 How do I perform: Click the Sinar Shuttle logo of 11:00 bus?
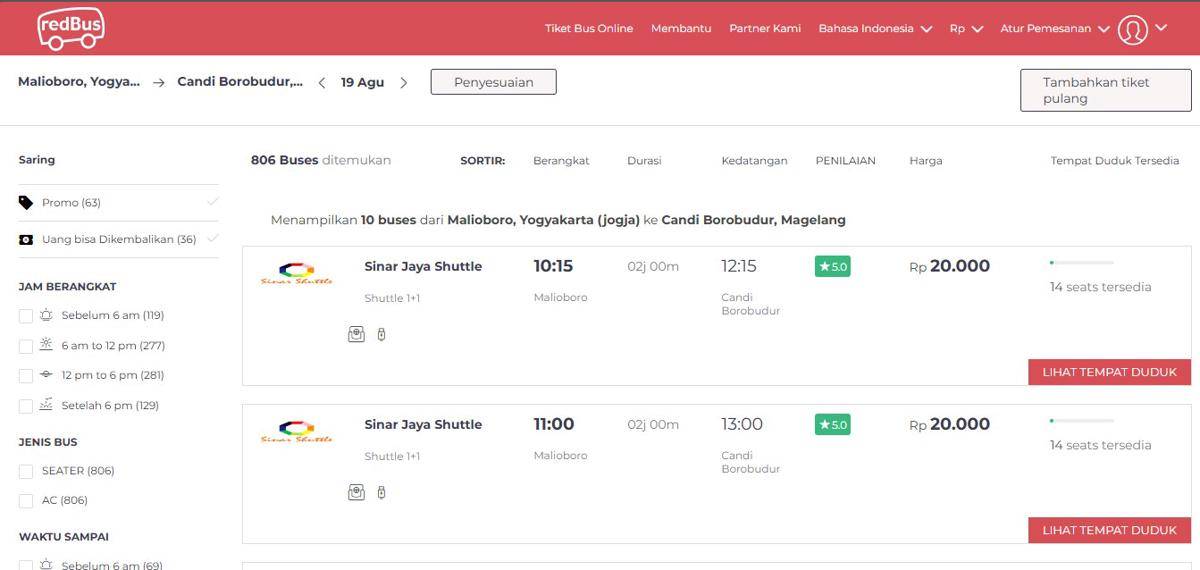tap(296, 431)
